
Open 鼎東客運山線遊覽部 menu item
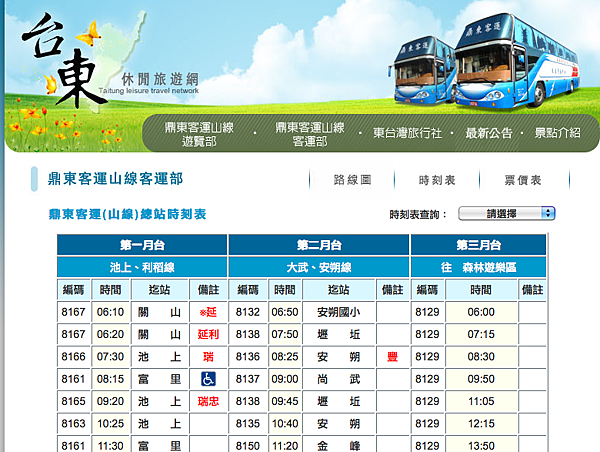click(199, 134)
